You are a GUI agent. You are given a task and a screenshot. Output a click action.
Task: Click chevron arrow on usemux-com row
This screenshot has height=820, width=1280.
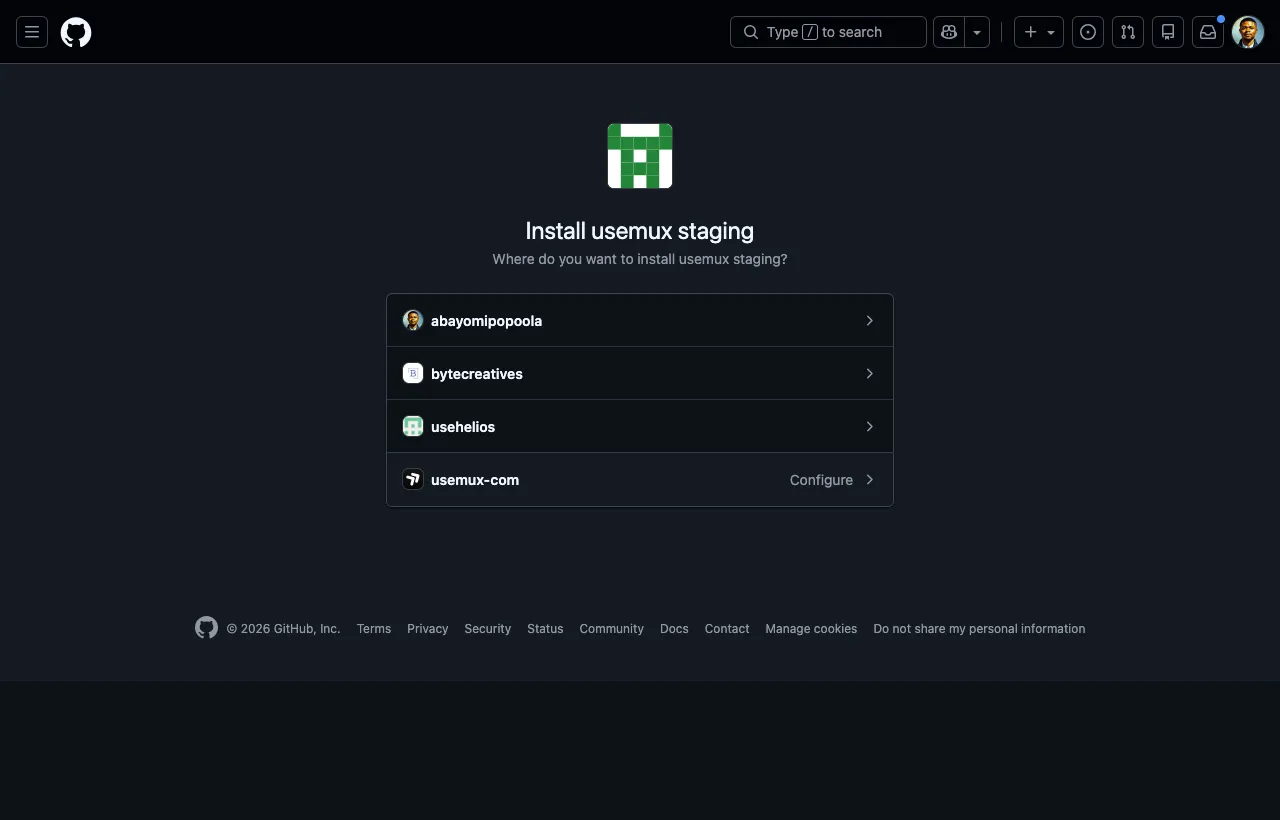[870, 480]
